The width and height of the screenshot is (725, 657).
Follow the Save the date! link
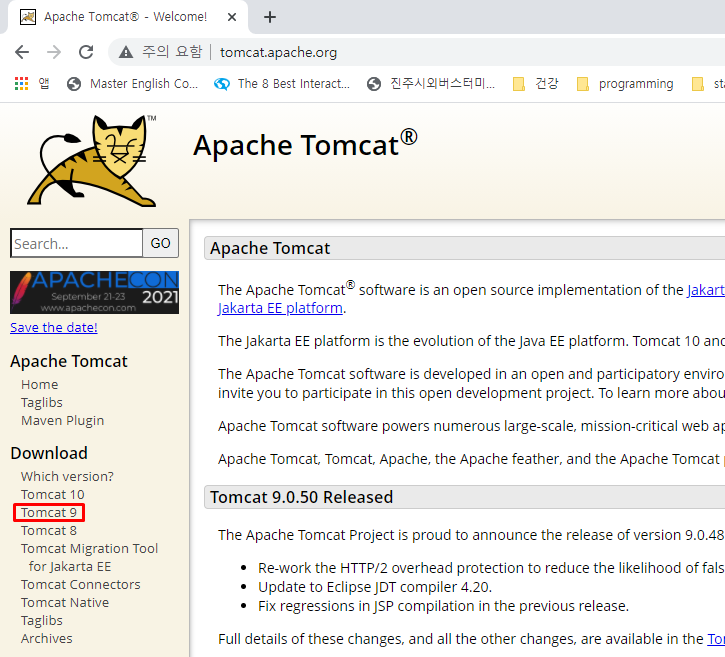54,327
